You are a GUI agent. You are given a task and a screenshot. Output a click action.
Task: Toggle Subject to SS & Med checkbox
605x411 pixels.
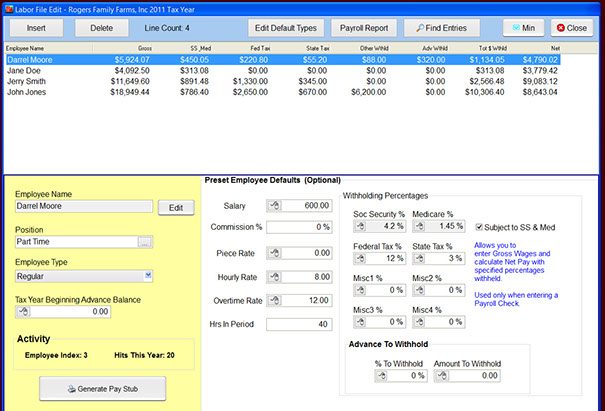tap(480, 226)
